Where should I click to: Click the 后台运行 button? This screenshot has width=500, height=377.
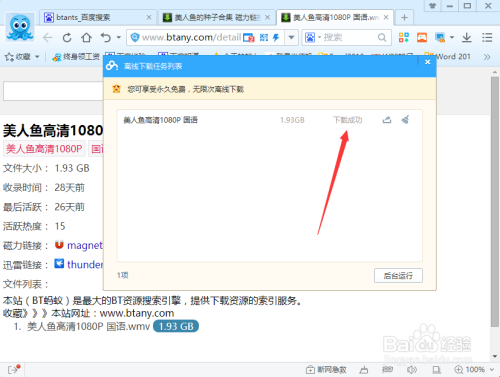click(398, 276)
